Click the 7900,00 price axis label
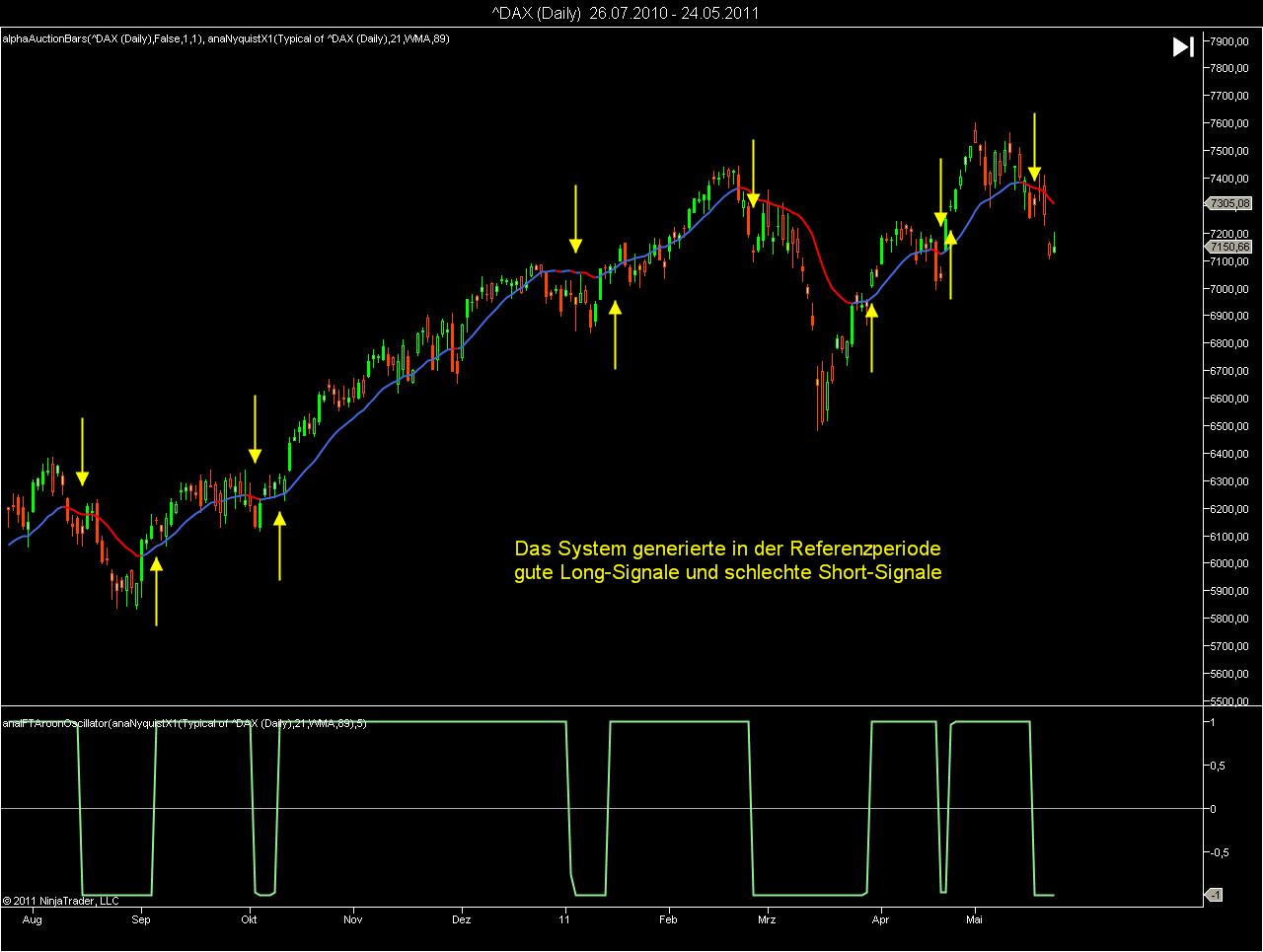Image resolution: width=1263 pixels, height=952 pixels. click(x=1230, y=40)
